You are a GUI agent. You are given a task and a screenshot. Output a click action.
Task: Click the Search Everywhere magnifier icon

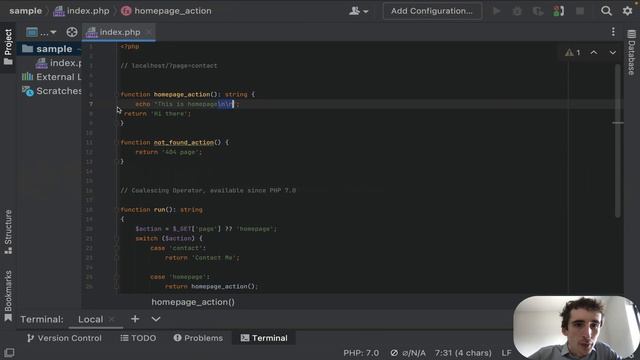(606, 11)
